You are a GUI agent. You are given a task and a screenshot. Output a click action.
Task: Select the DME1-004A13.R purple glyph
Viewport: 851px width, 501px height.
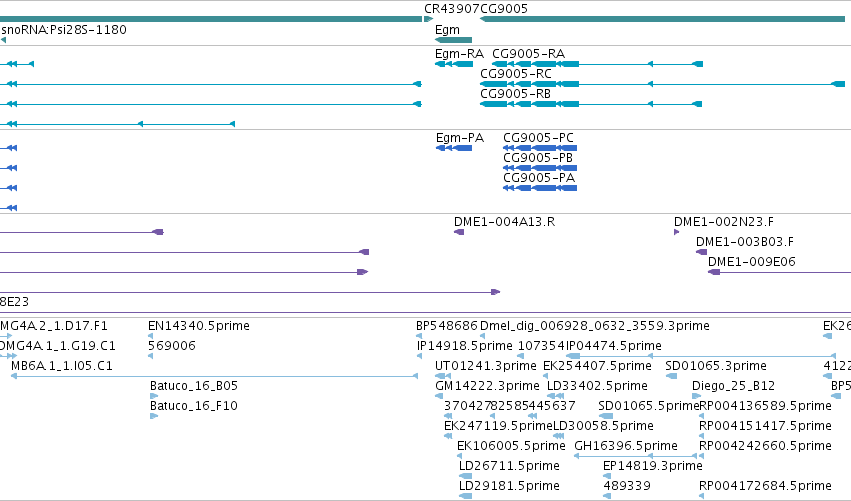coord(459,232)
